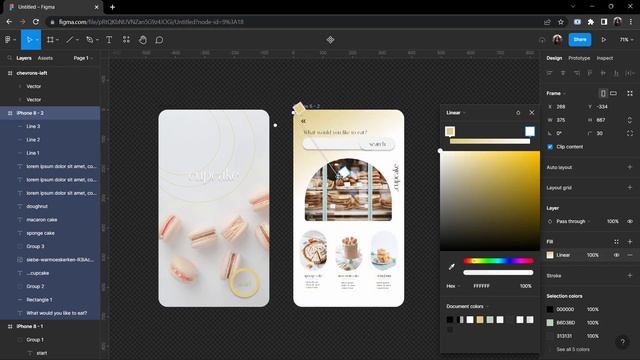Open the Move tool options arrow

coord(37,40)
